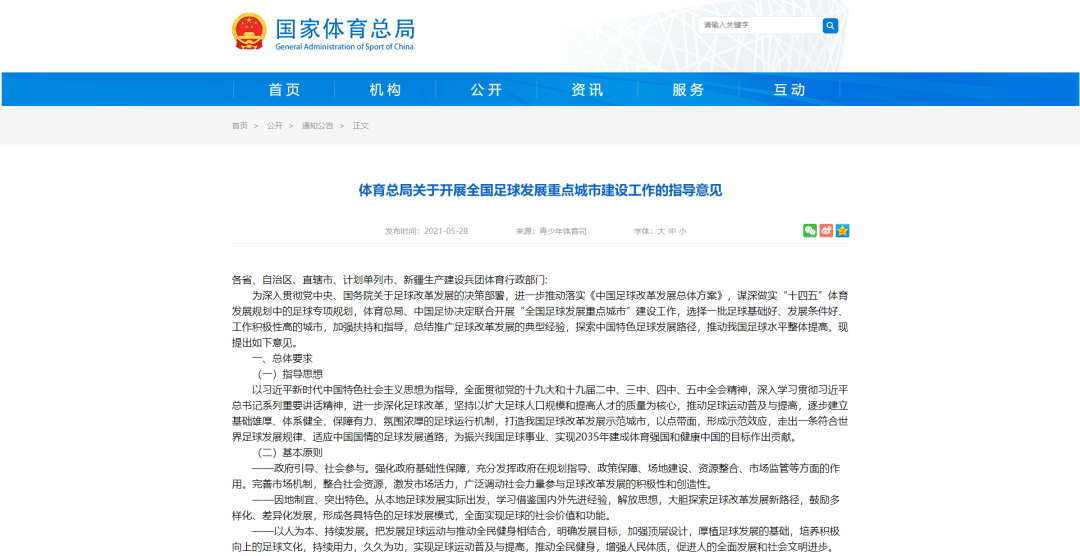Click the article title heading
The width and height of the screenshot is (1080, 556).
[x=541, y=191]
